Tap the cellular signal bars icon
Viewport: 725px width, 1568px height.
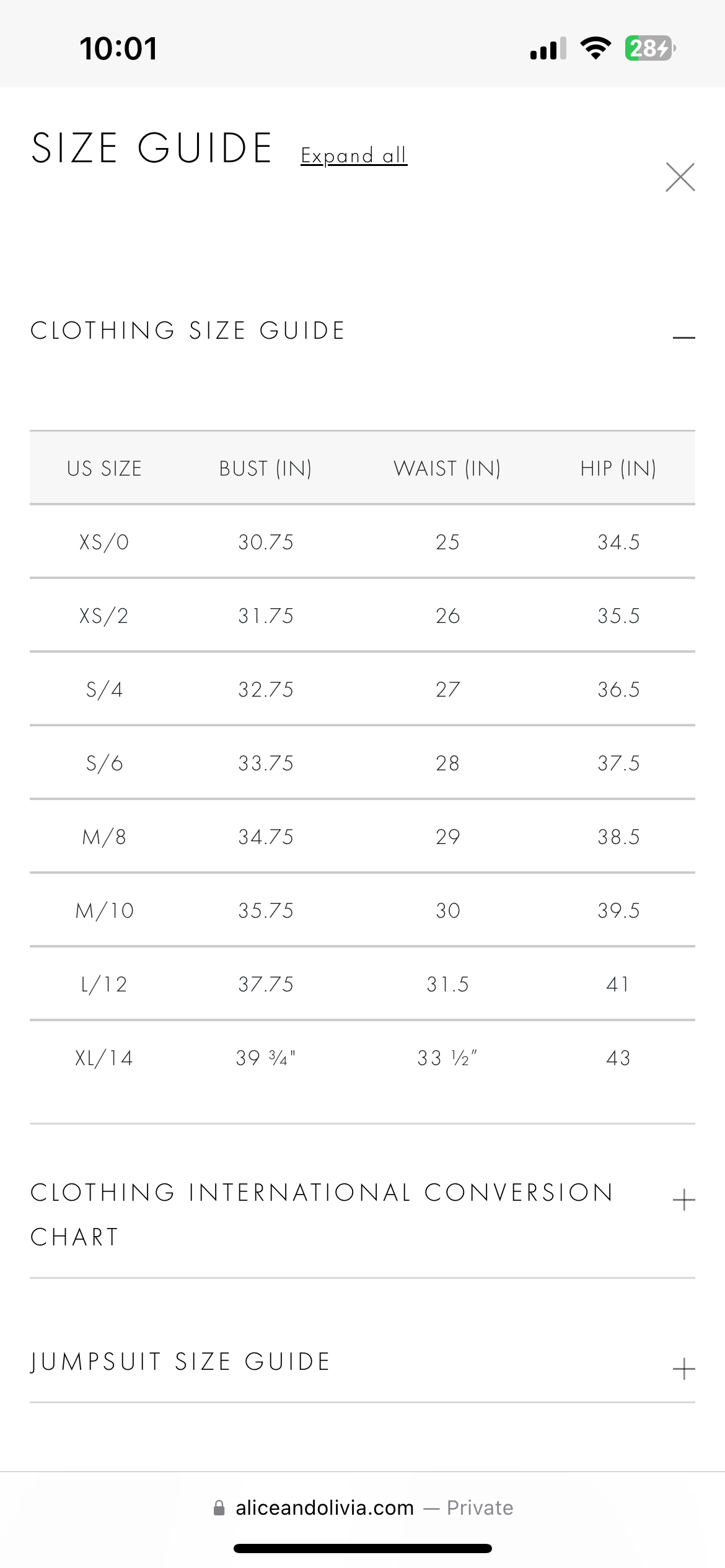point(548,48)
